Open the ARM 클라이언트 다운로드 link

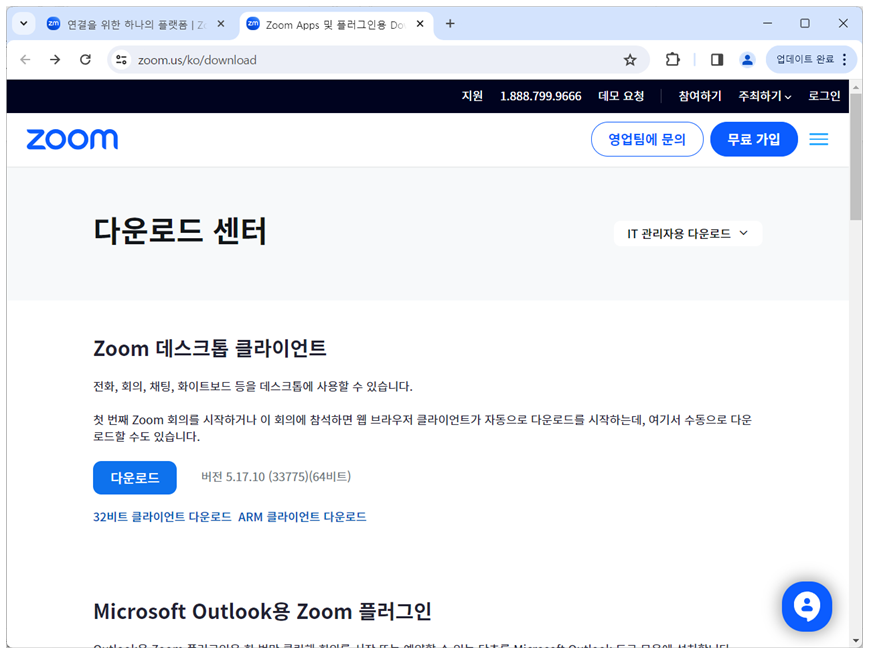click(x=302, y=517)
